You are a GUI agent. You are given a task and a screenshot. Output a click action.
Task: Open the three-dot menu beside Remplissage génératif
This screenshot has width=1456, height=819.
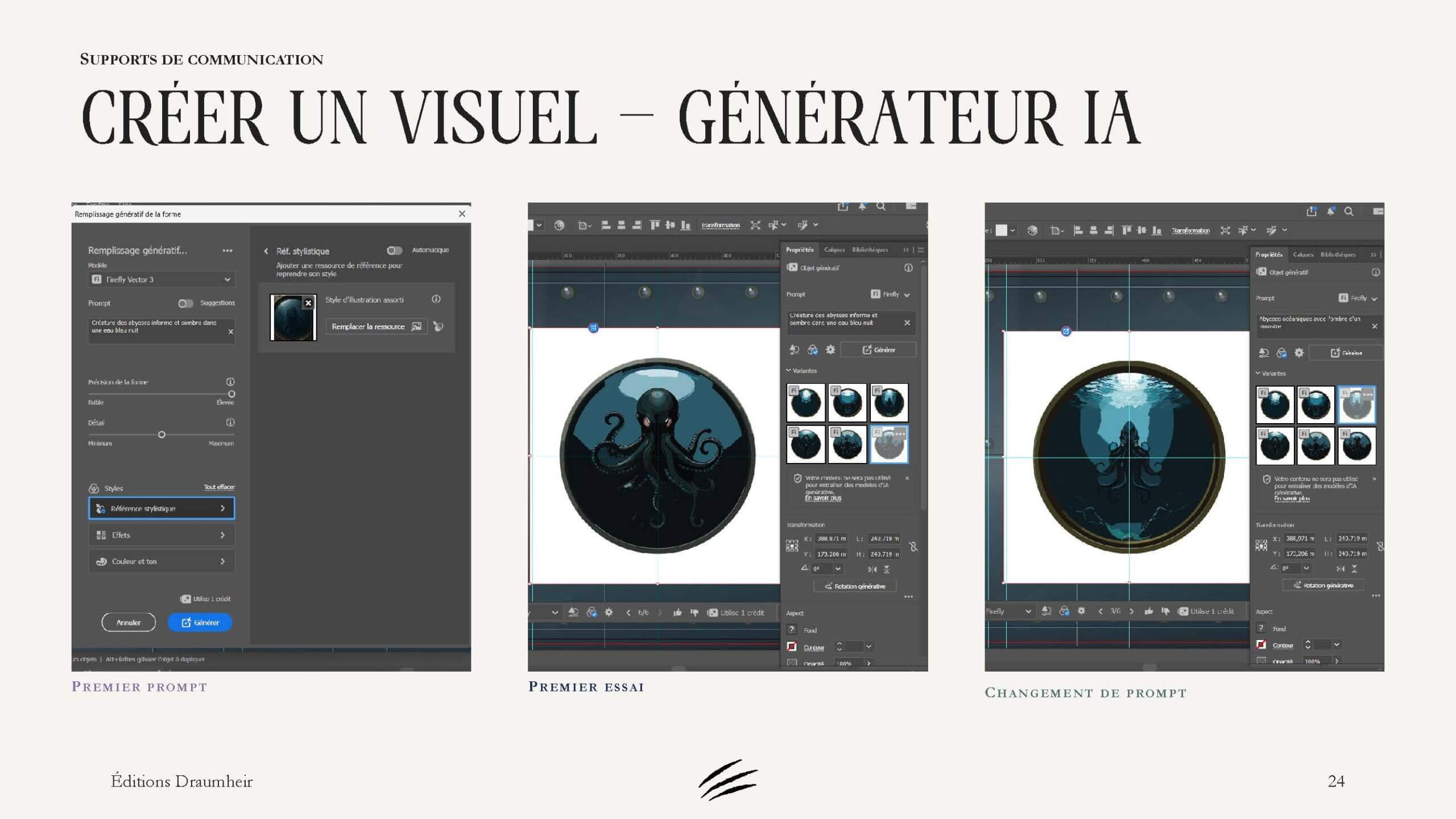pyautogui.click(x=227, y=250)
